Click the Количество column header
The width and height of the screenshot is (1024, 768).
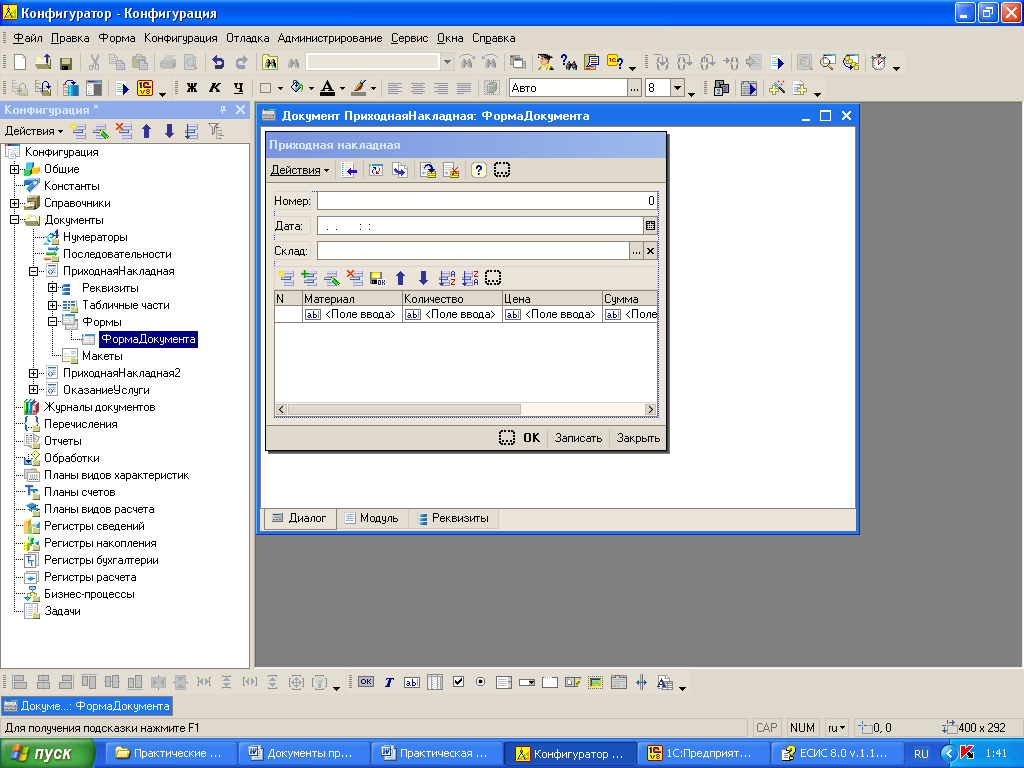coord(452,298)
